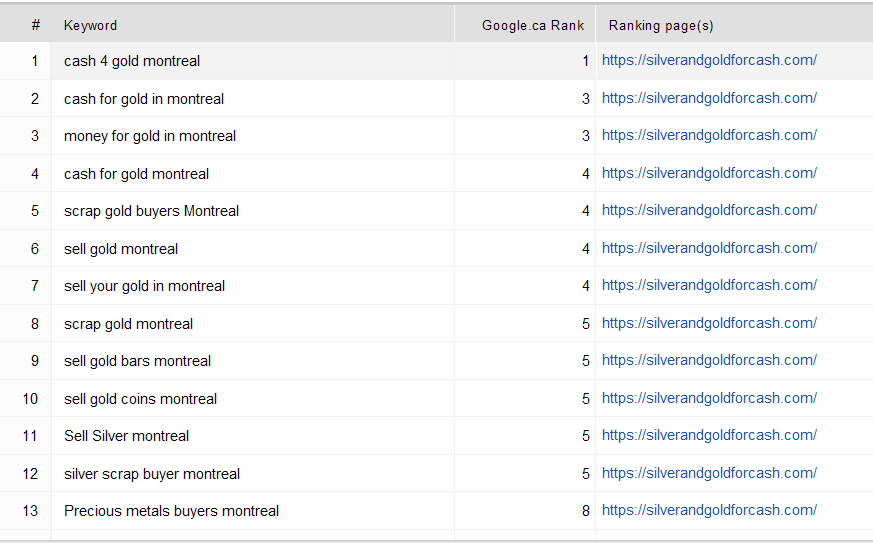Select keyword 'sell your gold in montreal'
This screenshot has width=873, height=543.
[x=144, y=286]
